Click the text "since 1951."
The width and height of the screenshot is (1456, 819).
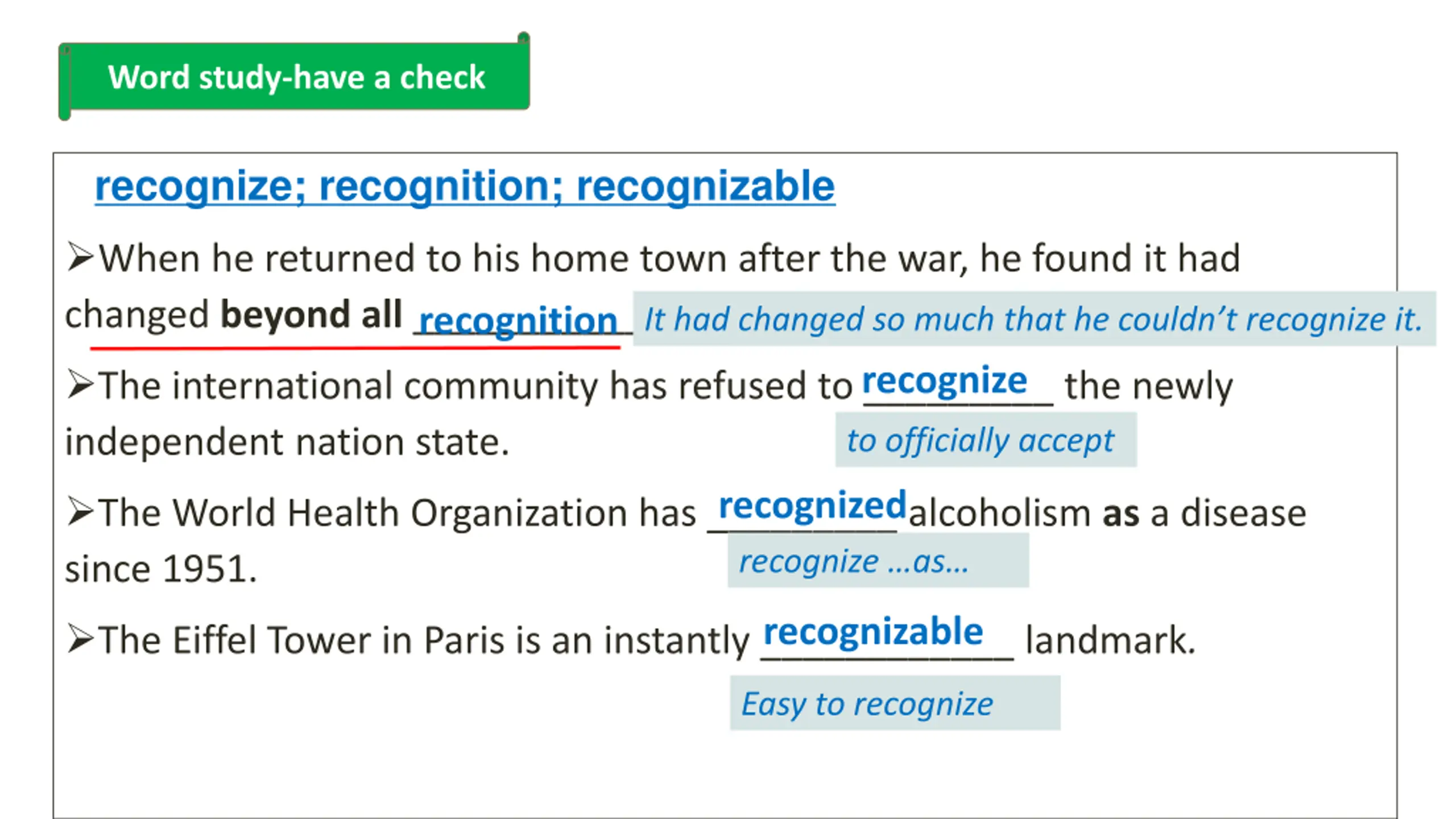(x=161, y=569)
